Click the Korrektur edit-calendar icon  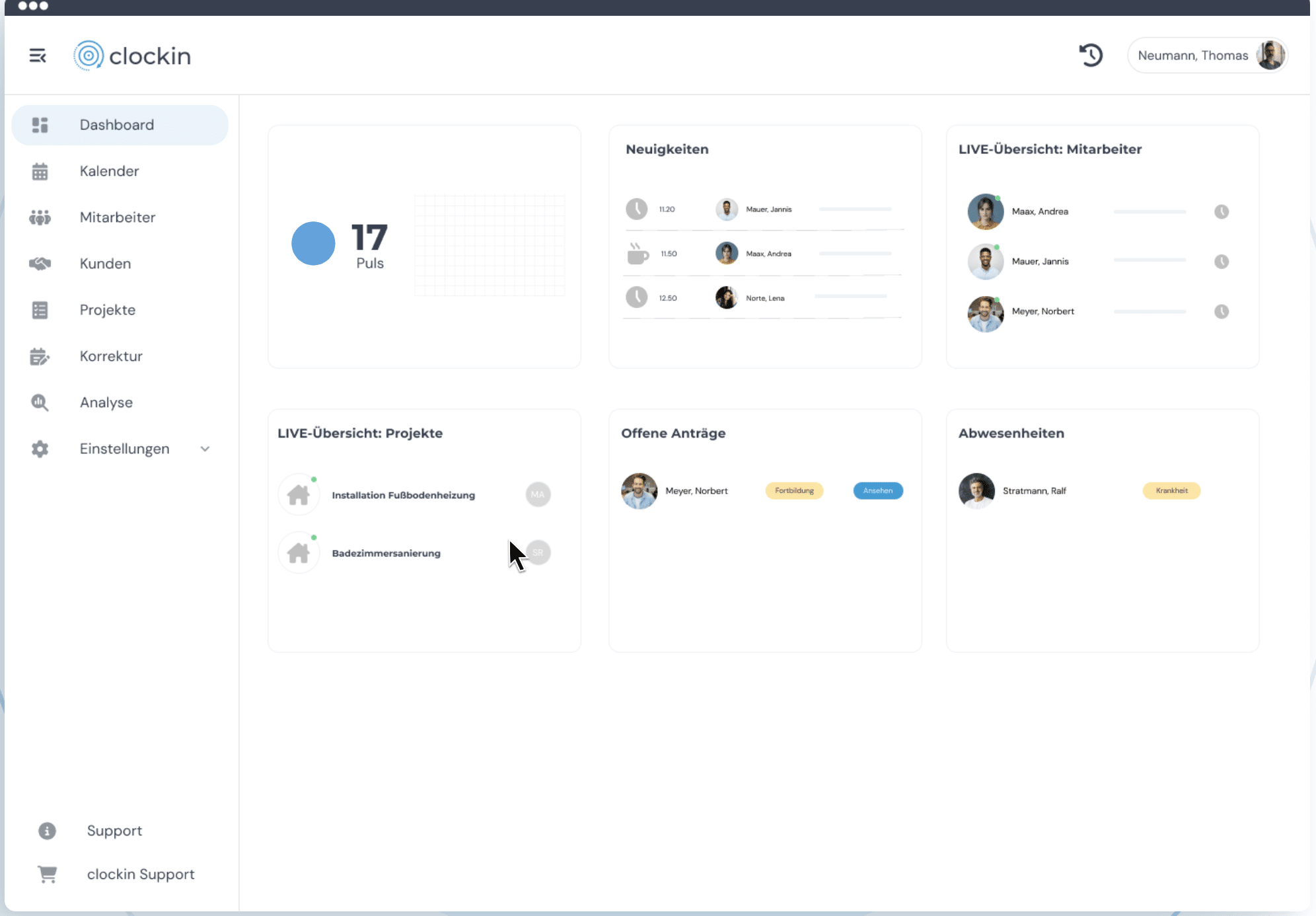[40, 356]
